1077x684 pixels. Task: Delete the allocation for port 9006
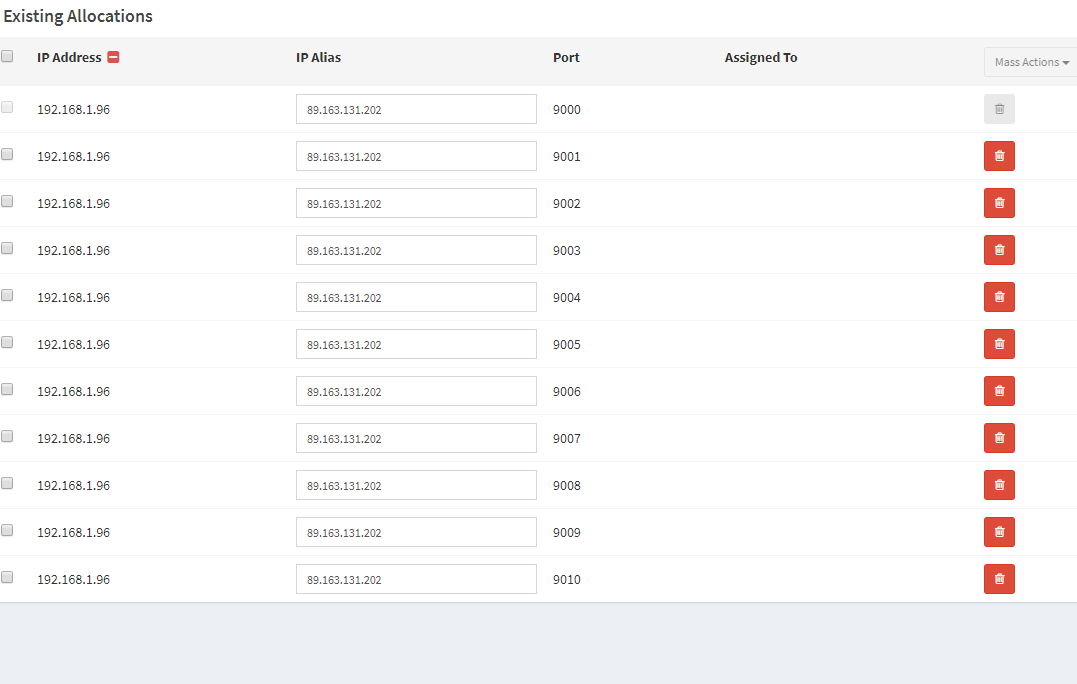999,391
